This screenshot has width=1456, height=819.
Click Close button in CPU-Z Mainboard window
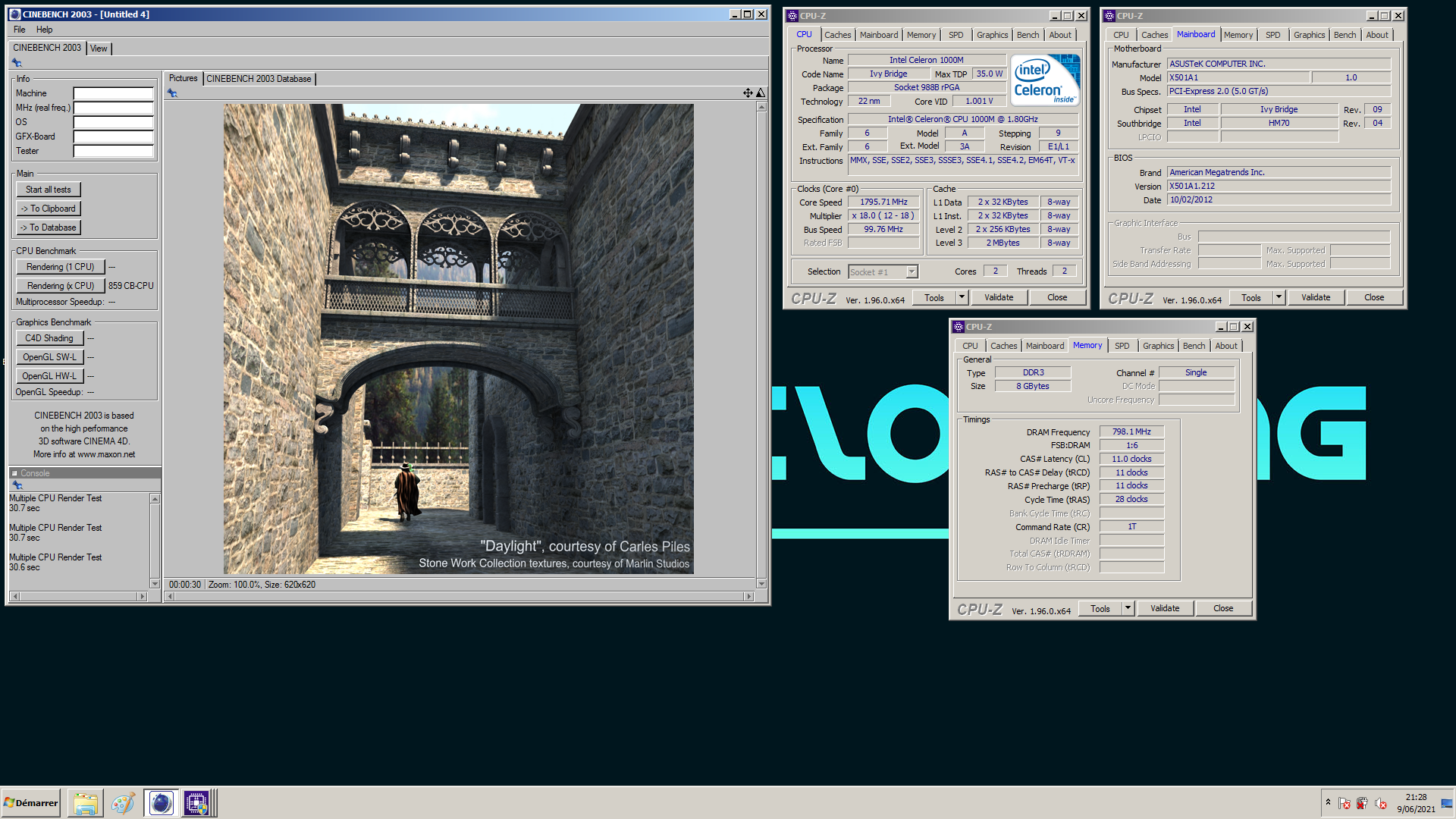click(1374, 297)
